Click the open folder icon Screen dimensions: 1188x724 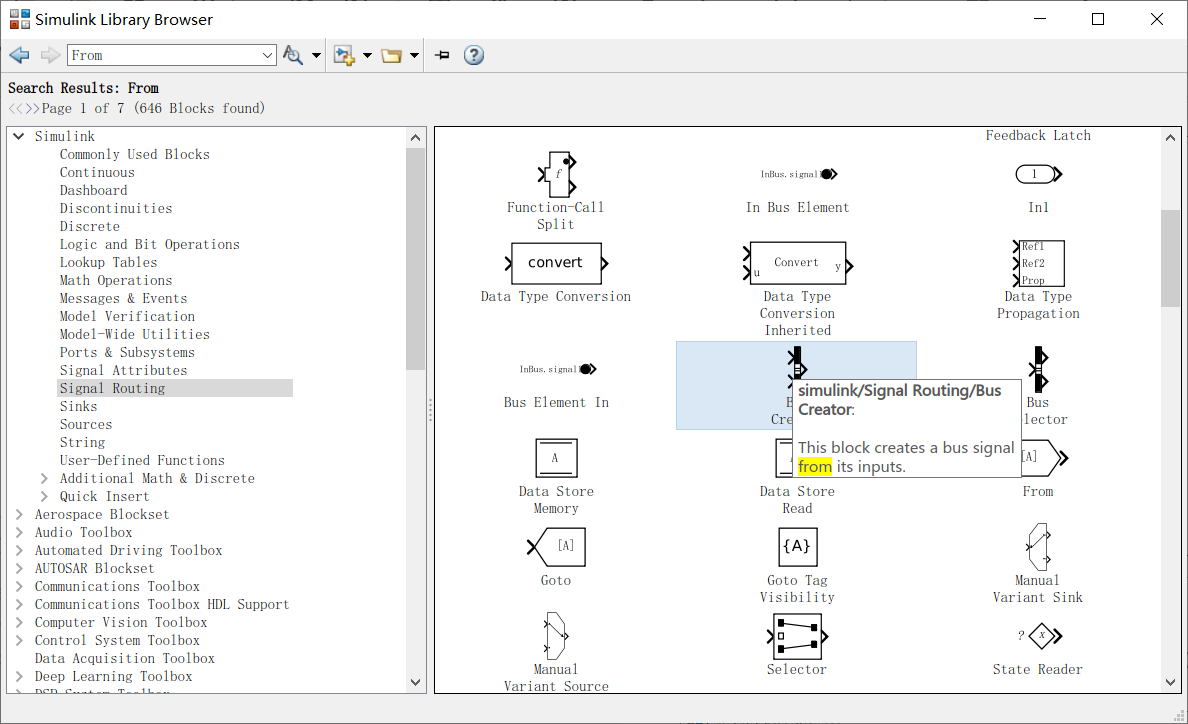[x=391, y=55]
